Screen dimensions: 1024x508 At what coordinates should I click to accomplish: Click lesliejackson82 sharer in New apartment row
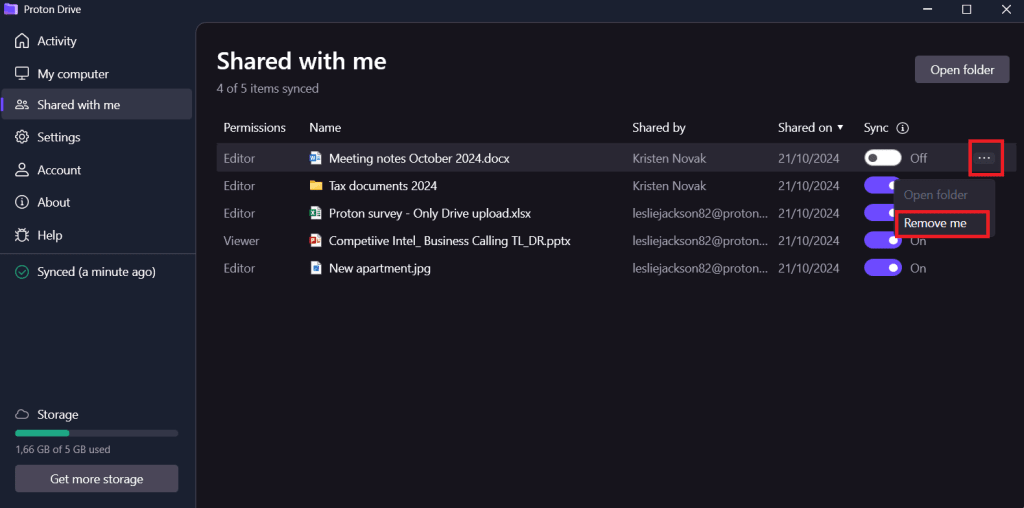pos(700,268)
